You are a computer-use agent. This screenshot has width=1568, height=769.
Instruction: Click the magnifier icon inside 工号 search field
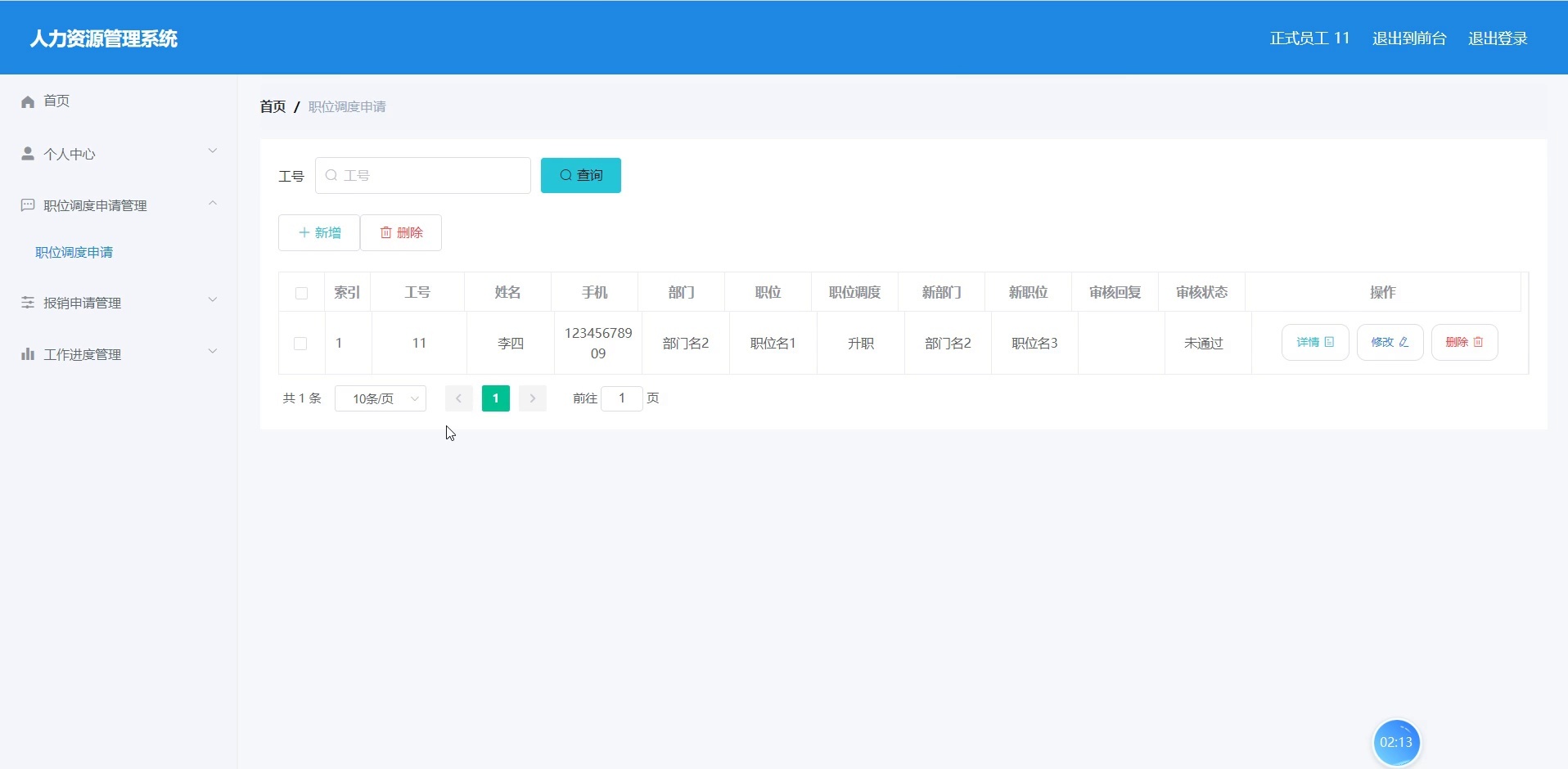[x=331, y=175]
